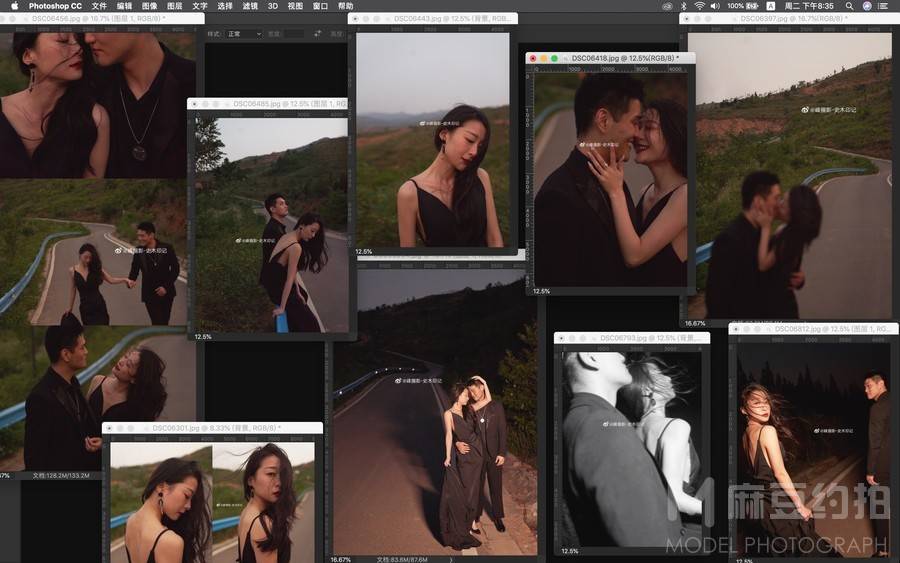This screenshot has height=563, width=900.
Task: Activate the DSC06485.jpg window title bar
Action: [x=267, y=104]
